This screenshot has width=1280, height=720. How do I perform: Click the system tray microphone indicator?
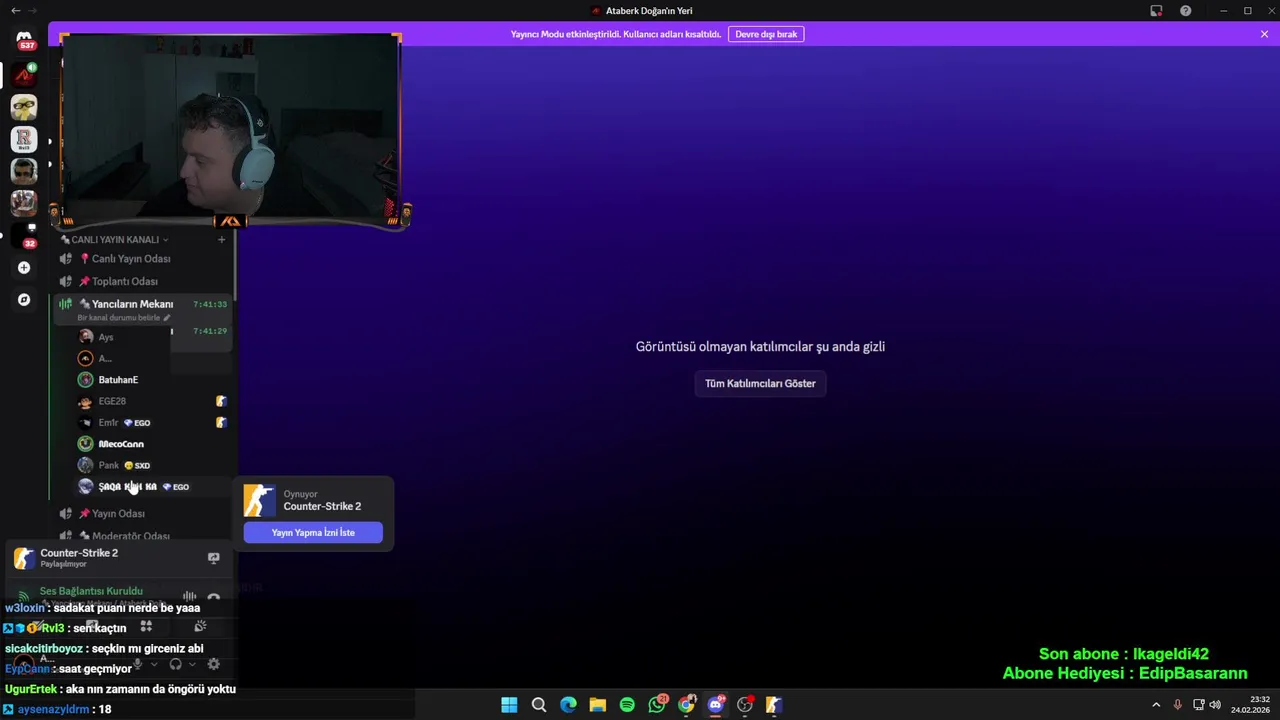point(1178,705)
